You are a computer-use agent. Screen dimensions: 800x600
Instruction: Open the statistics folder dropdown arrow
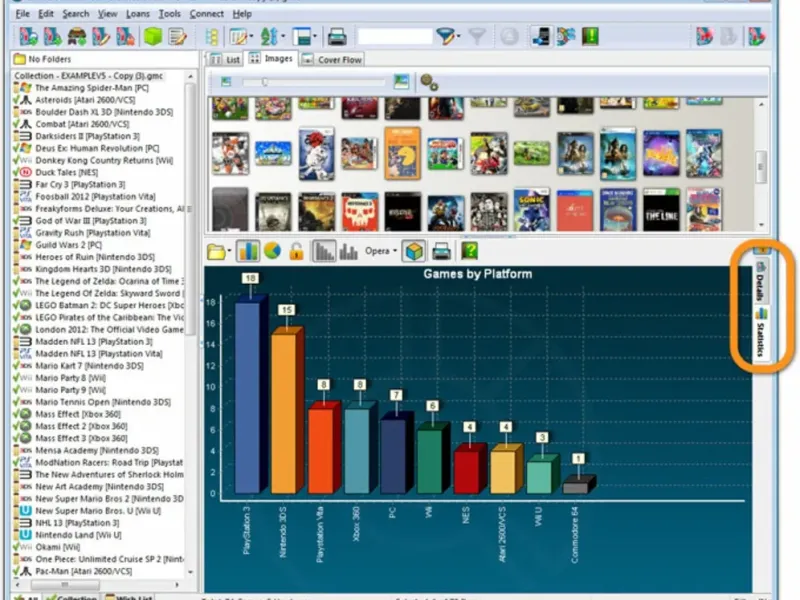tap(229, 251)
